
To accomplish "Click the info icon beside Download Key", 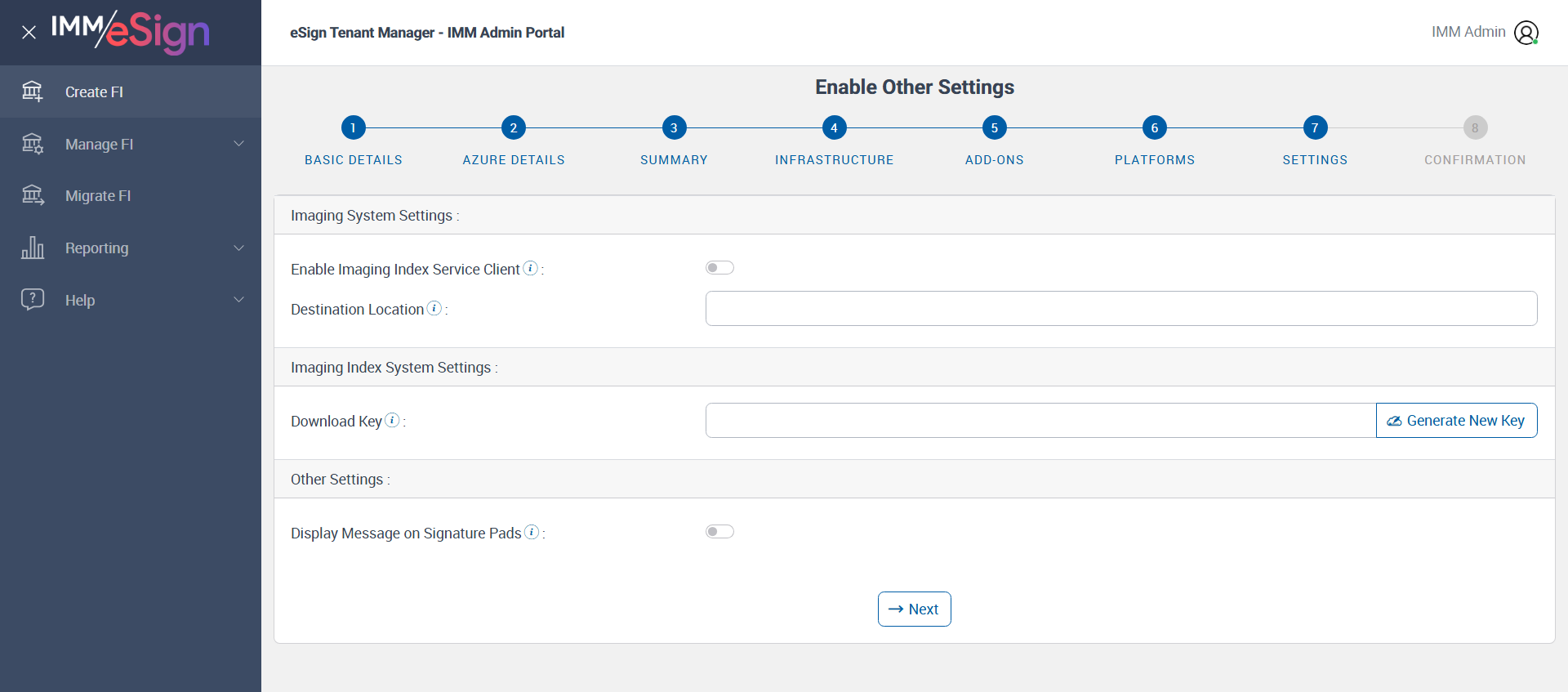I will 392,420.
